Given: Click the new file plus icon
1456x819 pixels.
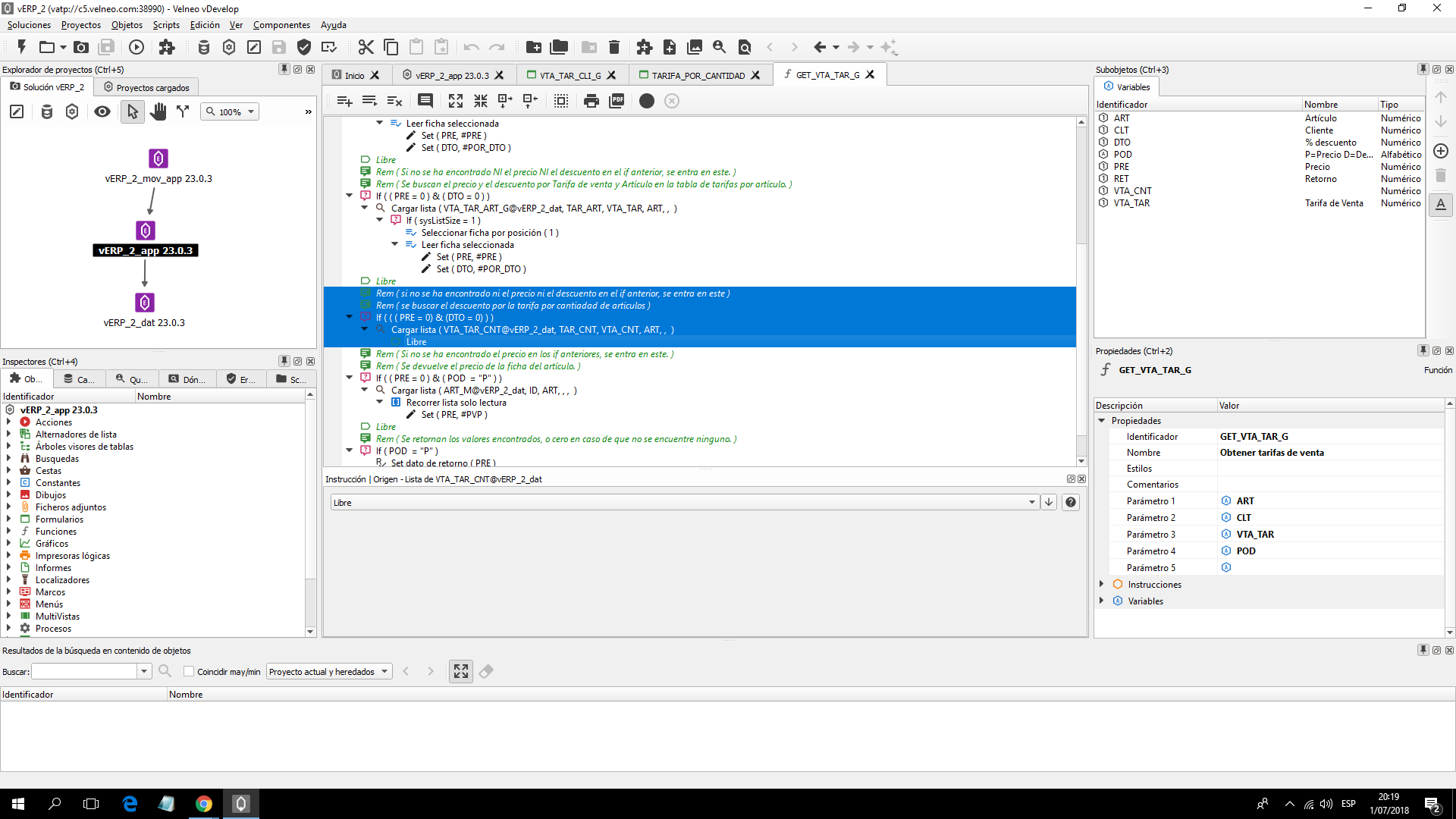Looking at the screenshot, I should 670,47.
